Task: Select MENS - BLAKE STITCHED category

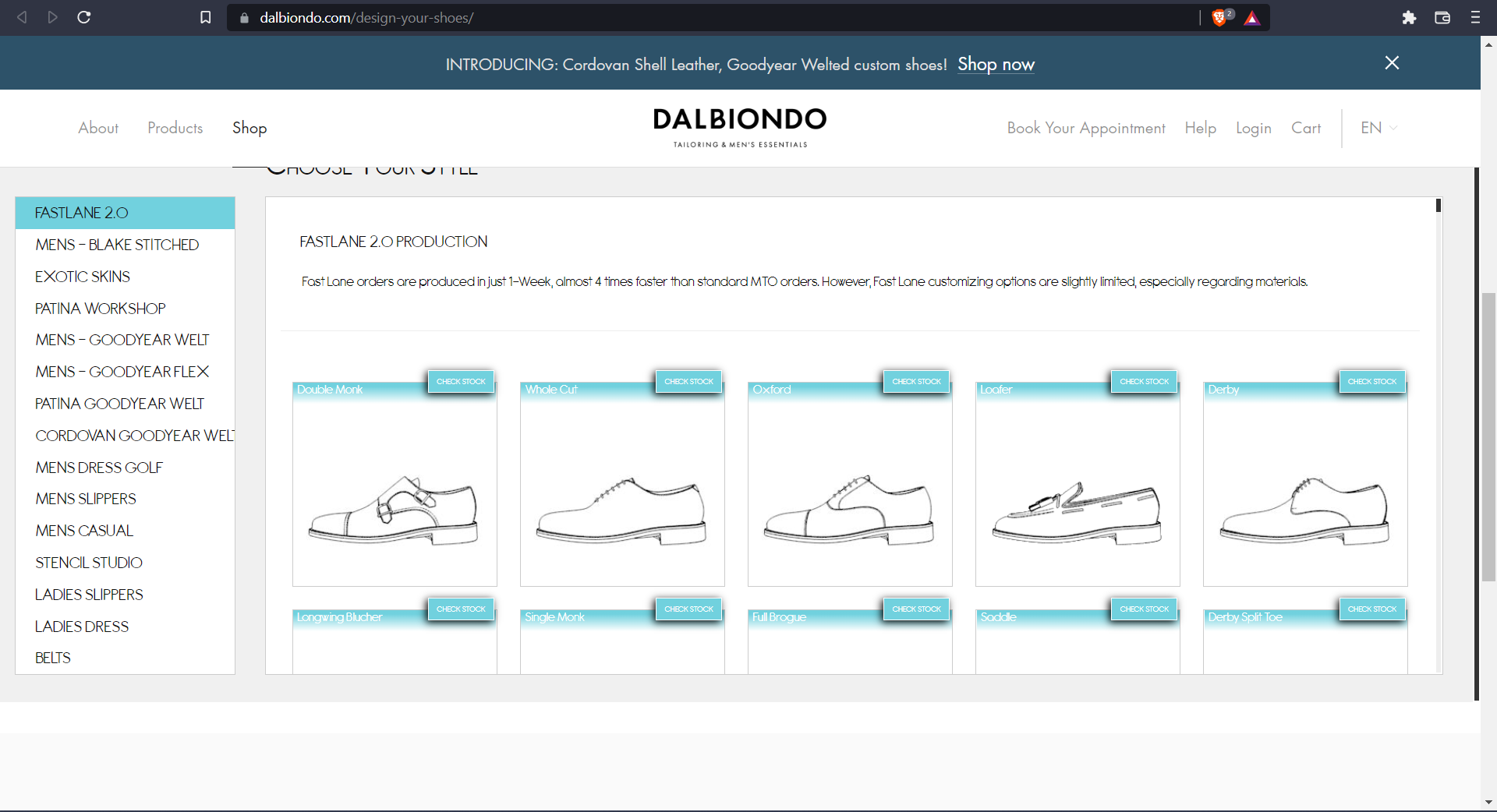Action: point(125,245)
